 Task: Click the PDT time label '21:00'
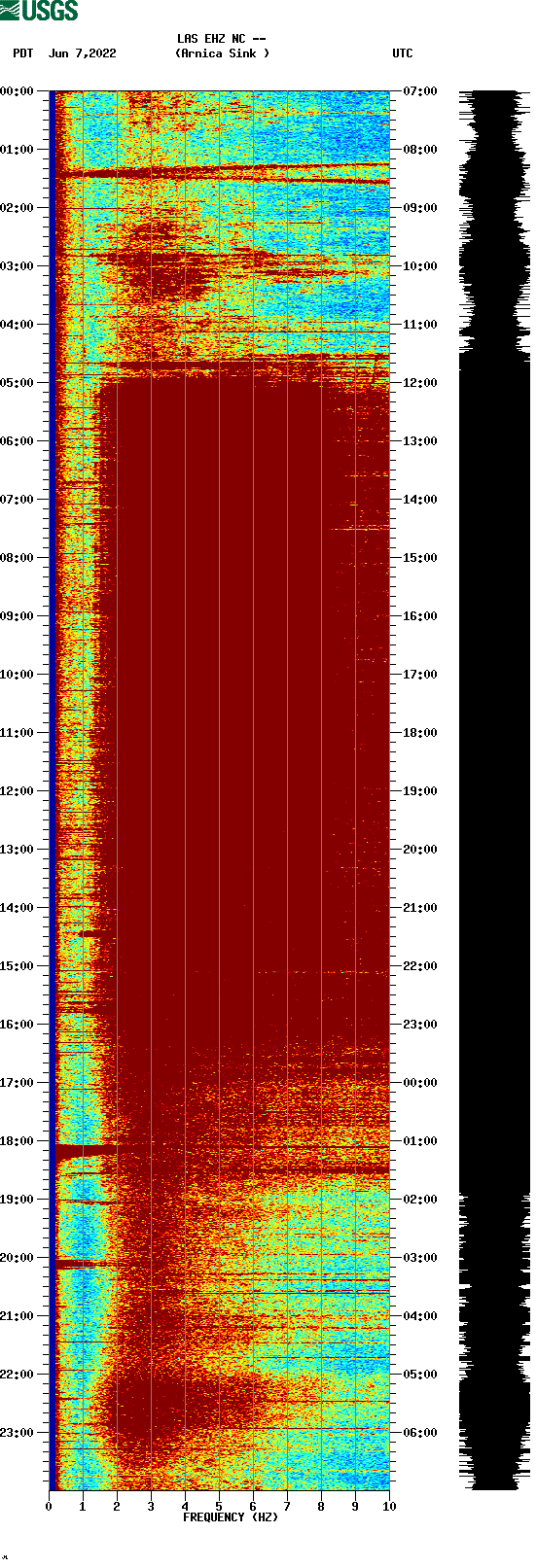(x=18, y=1316)
